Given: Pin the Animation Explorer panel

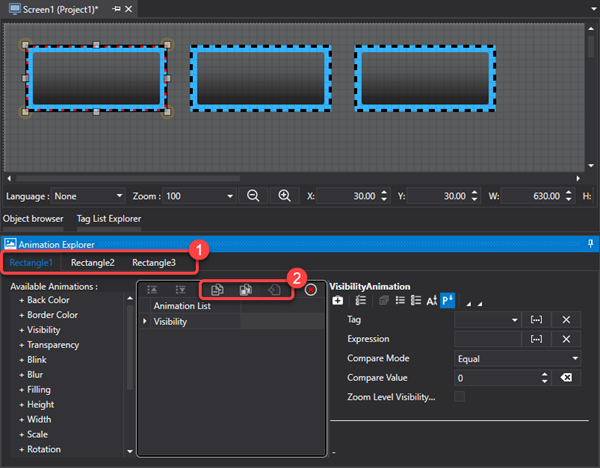Looking at the screenshot, I should tap(590, 243).
